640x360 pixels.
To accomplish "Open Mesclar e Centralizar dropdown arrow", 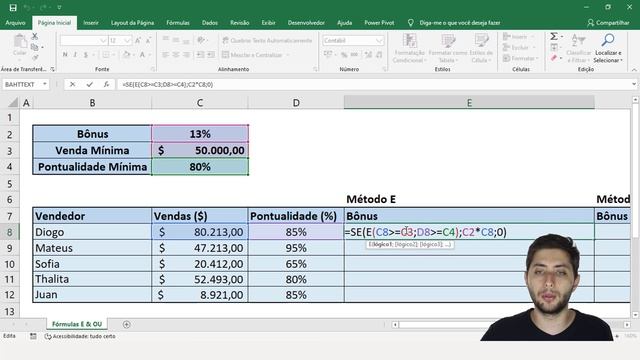I will coord(288,55).
